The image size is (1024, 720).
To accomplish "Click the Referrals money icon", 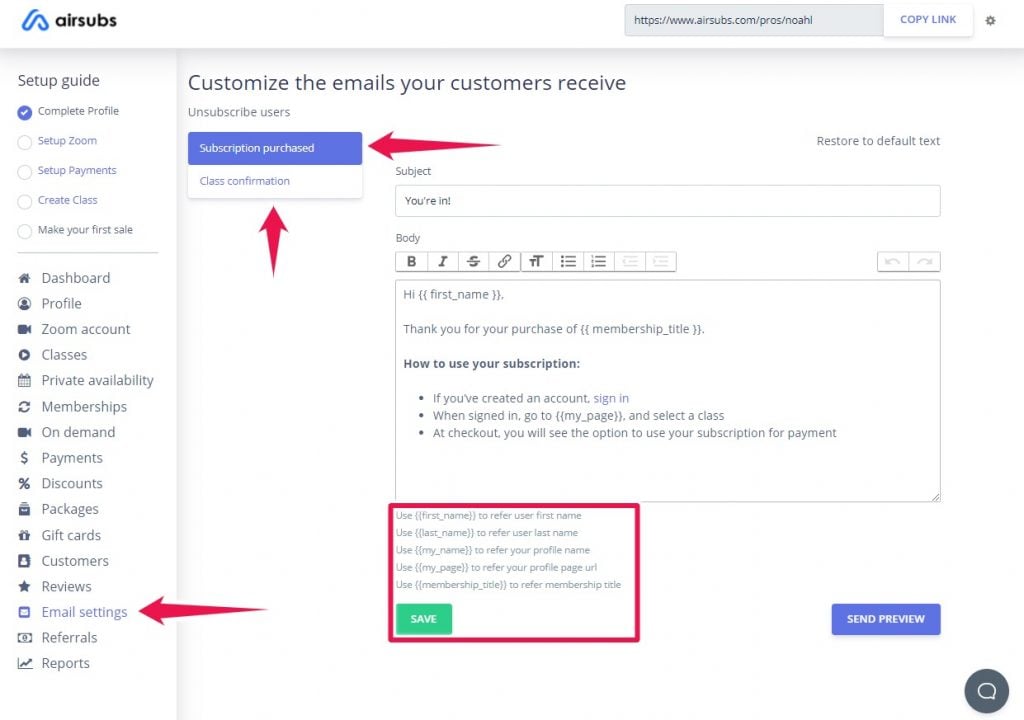I will coord(24,638).
